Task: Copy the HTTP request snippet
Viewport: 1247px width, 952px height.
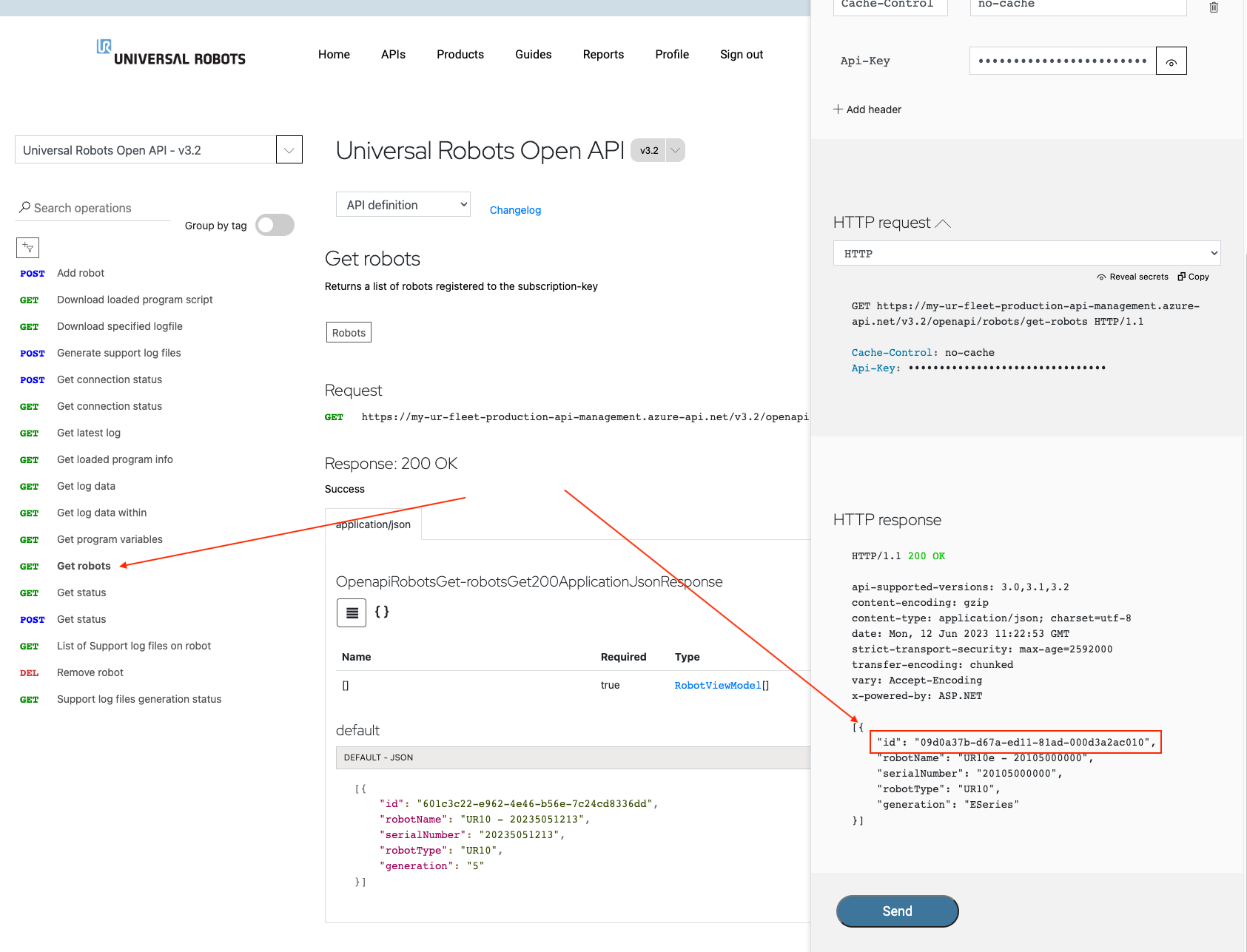Action: point(1192,277)
